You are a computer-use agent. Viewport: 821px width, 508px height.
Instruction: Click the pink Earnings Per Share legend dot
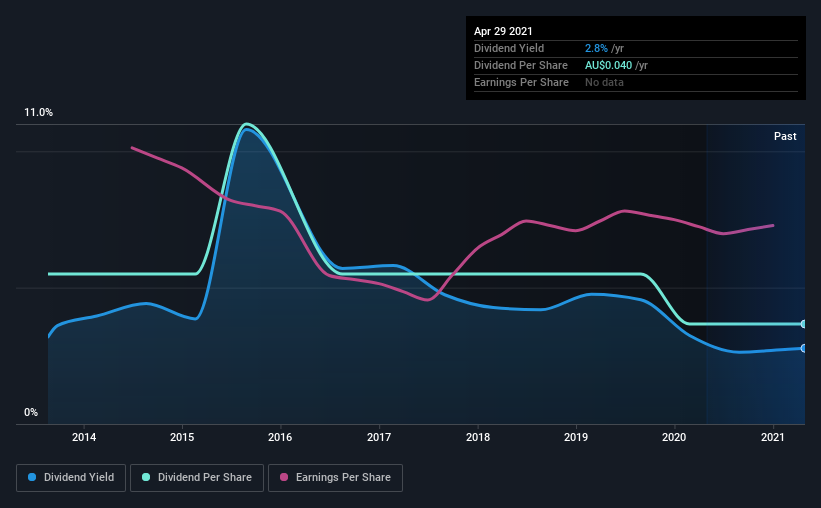tap(284, 477)
